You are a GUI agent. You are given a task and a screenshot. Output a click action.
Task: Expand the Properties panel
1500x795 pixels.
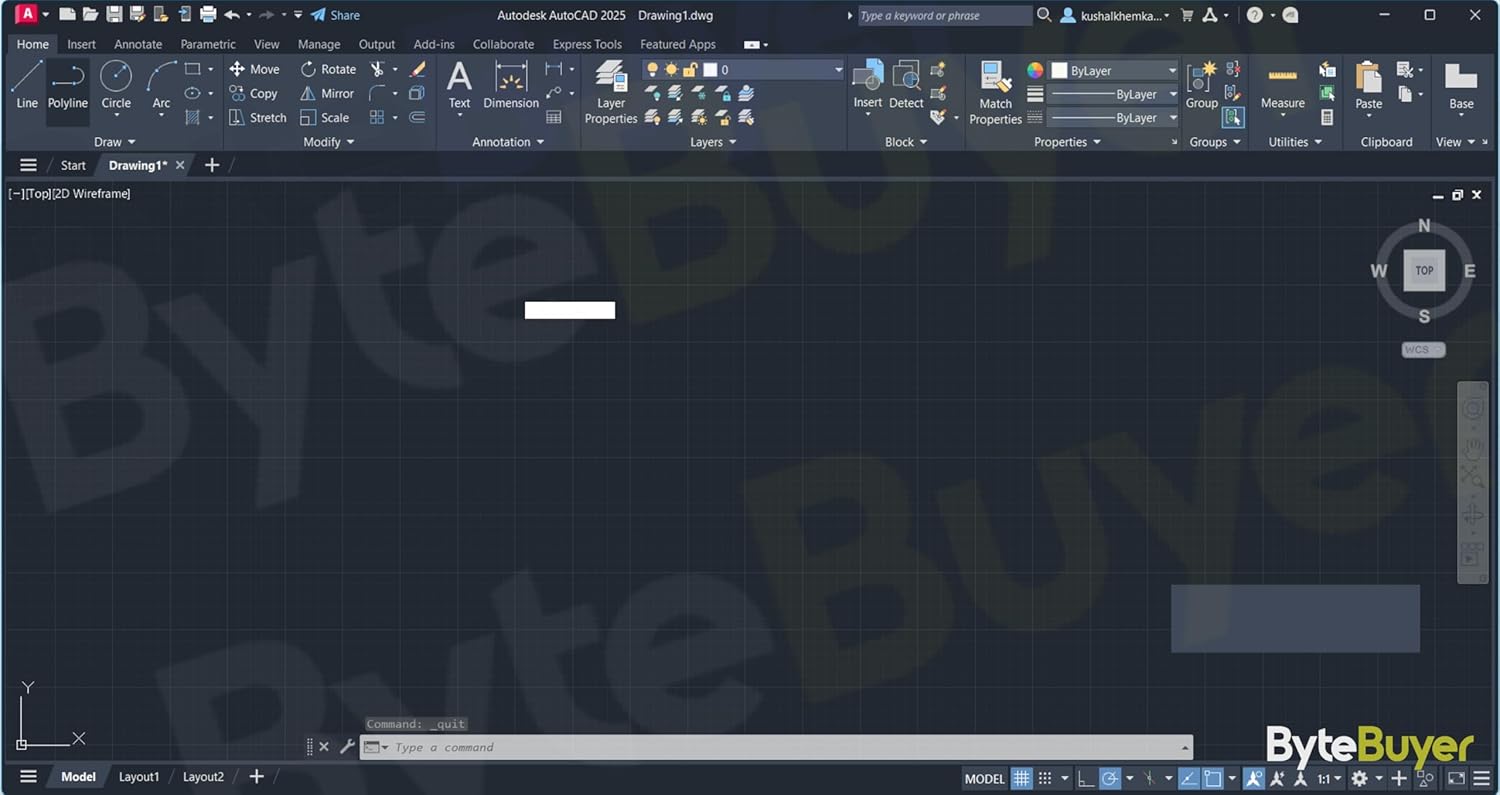click(1067, 142)
